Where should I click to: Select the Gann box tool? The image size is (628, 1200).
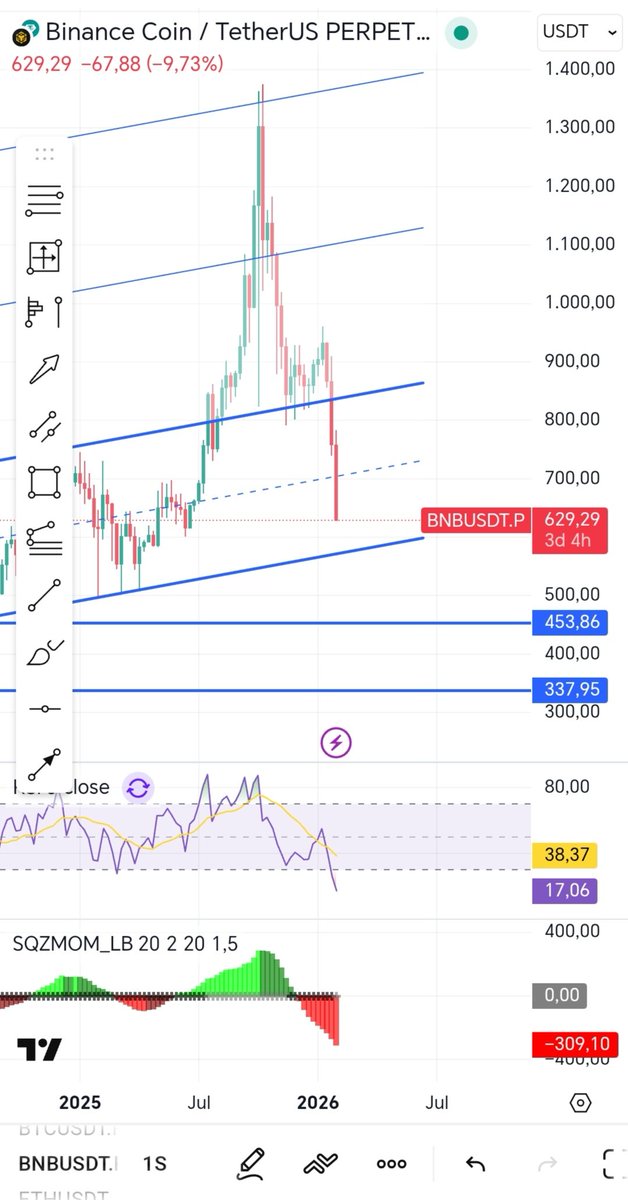click(44, 257)
